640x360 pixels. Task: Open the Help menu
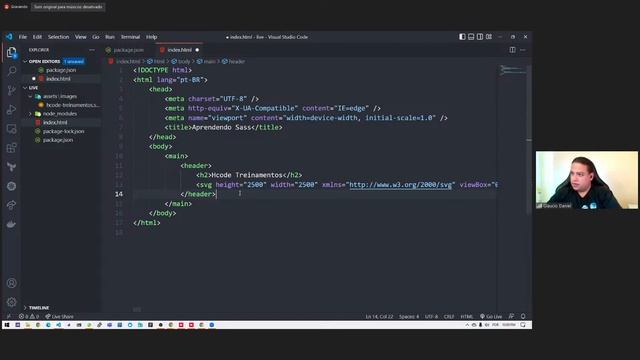click(151, 37)
